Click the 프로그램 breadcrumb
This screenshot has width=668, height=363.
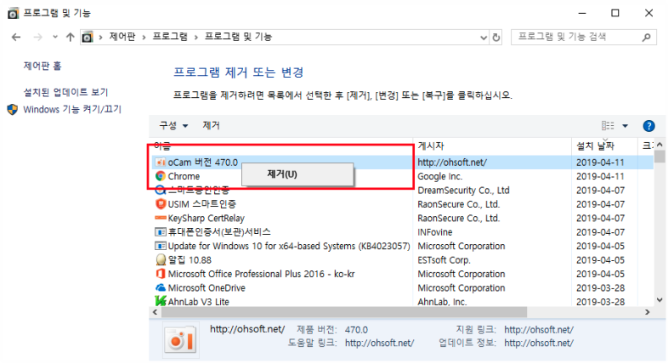(x=170, y=37)
